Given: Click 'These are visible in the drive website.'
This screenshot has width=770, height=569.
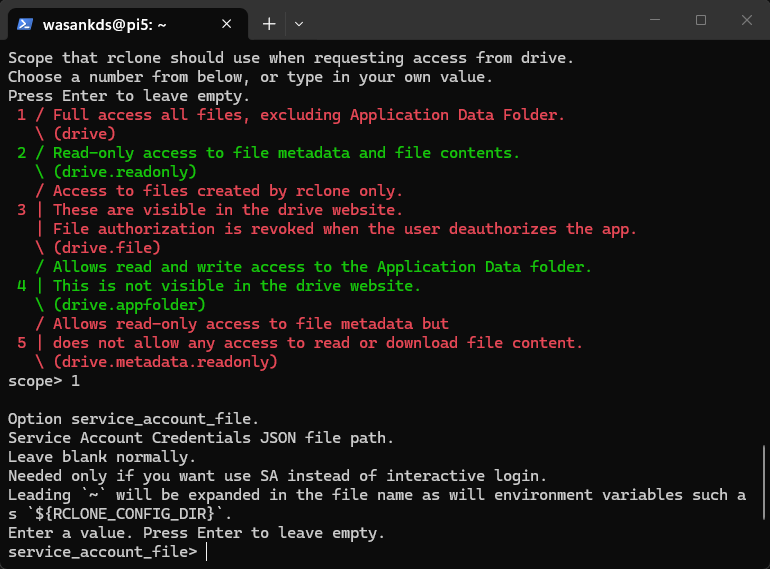Looking at the screenshot, I should pos(228,210).
